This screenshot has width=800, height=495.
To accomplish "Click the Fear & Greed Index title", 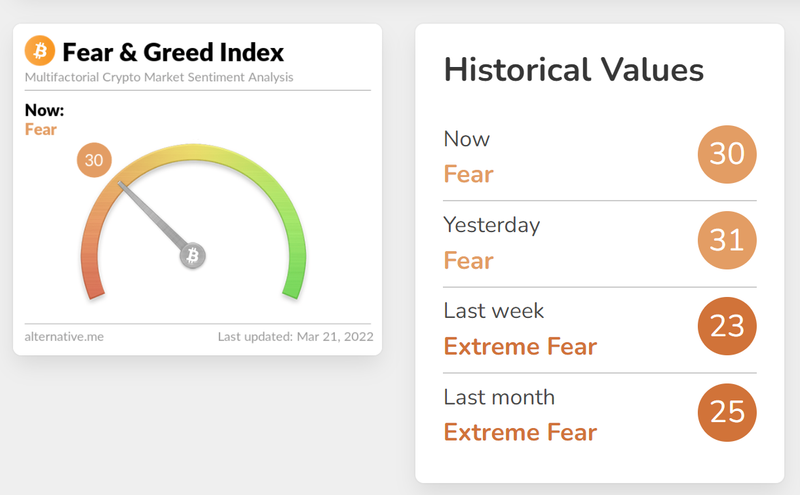I will coord(173,52).
